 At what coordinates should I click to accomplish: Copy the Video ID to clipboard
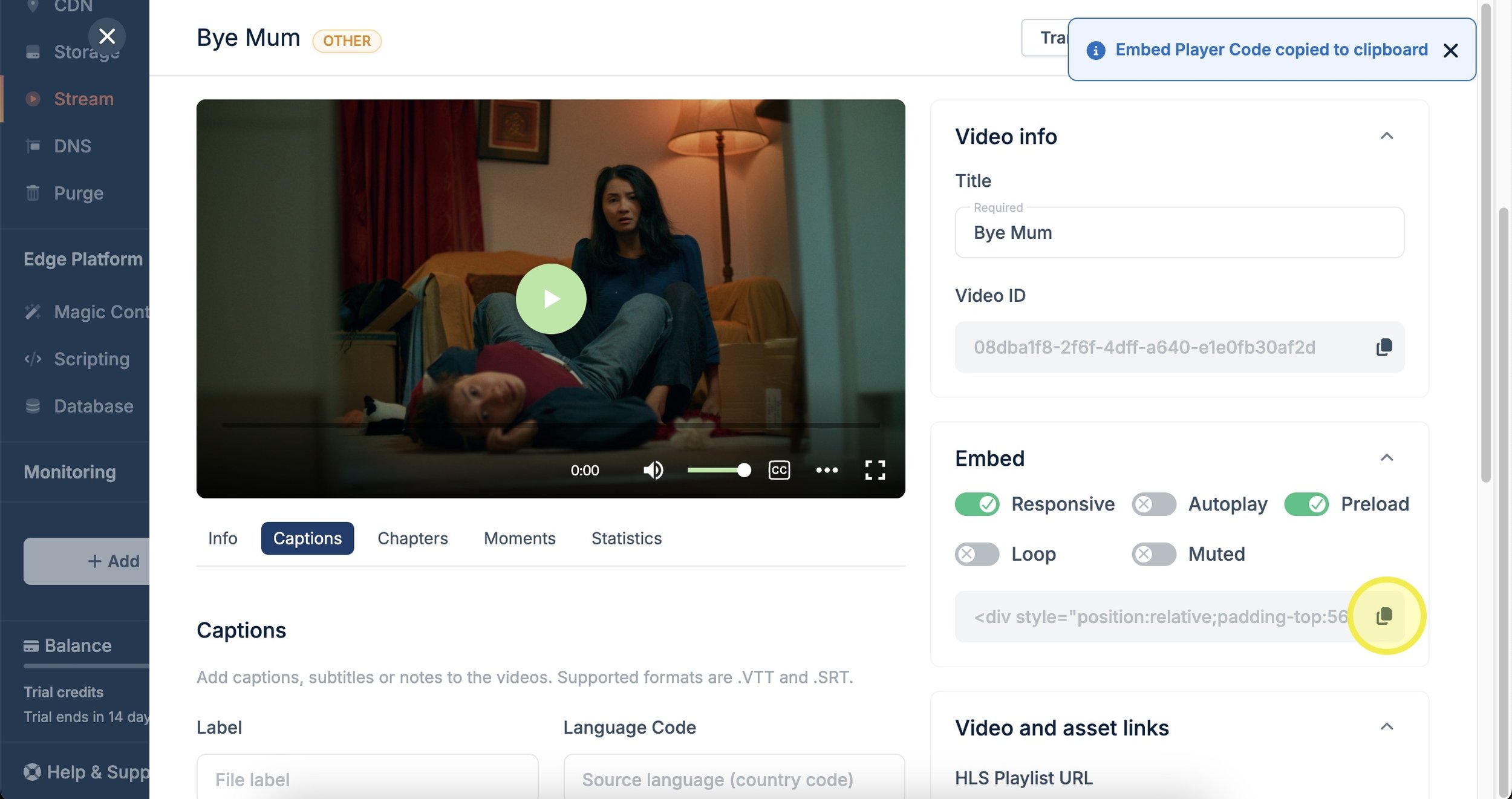coord(1384,347)
